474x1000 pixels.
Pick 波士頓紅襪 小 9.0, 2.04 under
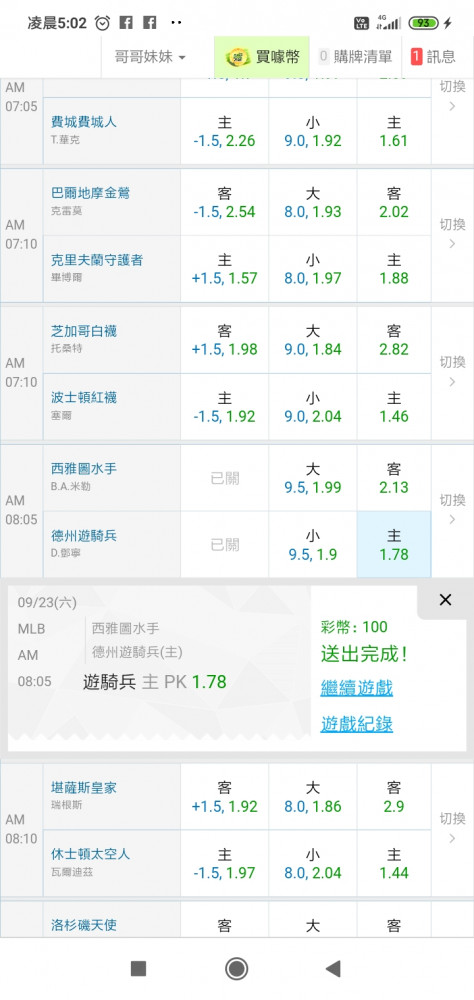313,407
